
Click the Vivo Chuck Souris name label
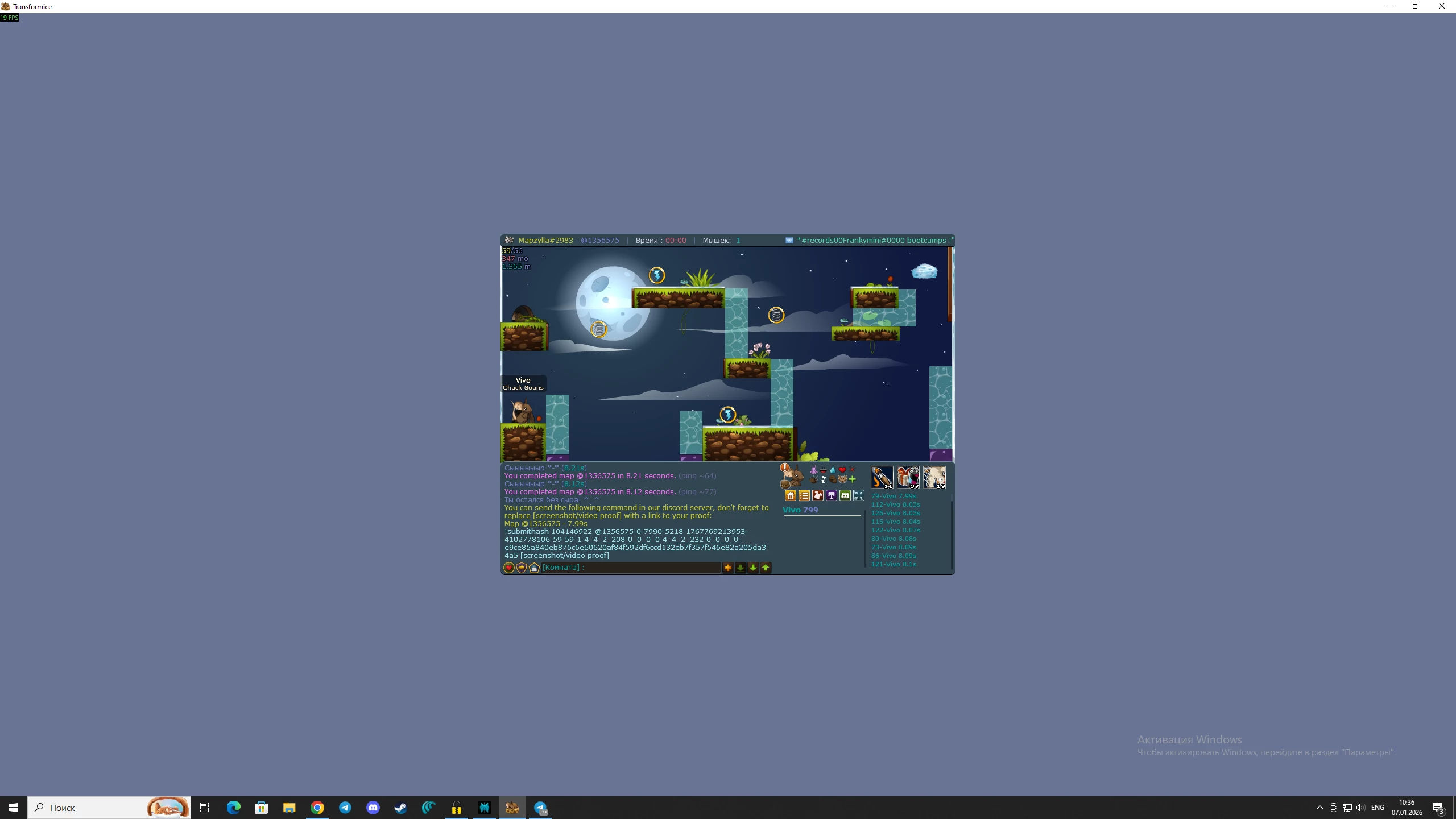pyautogui.click(x=523, y=384)
